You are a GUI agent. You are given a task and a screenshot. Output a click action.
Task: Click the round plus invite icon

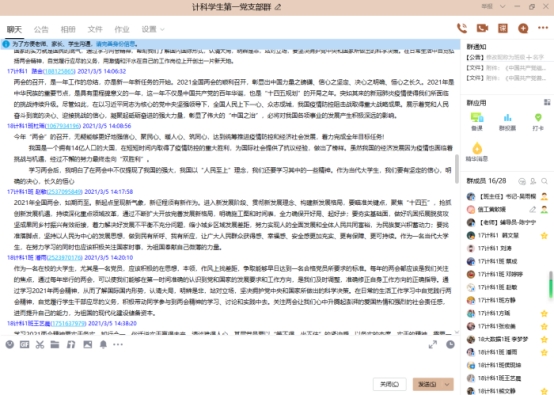(523, 28)
